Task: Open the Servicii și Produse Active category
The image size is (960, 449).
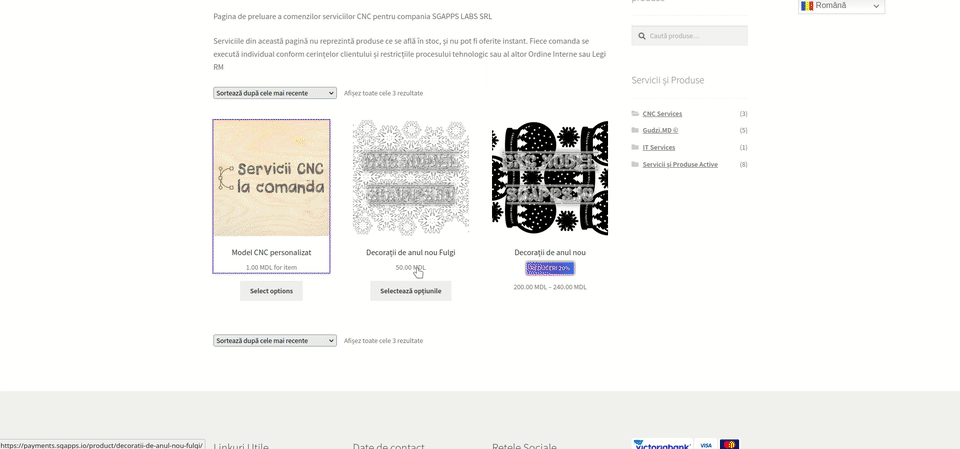Action: [x=680, y=165]
